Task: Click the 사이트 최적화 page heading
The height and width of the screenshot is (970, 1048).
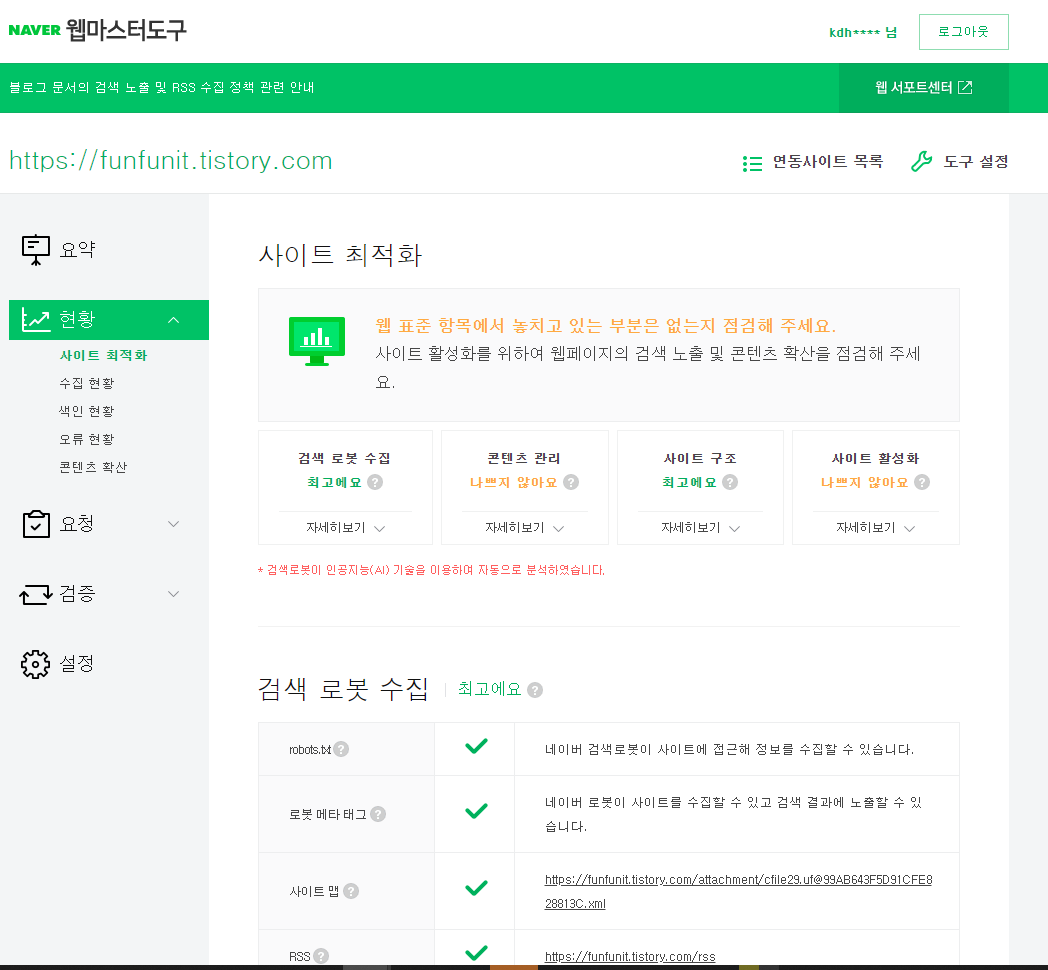Action: coord(340,255)
